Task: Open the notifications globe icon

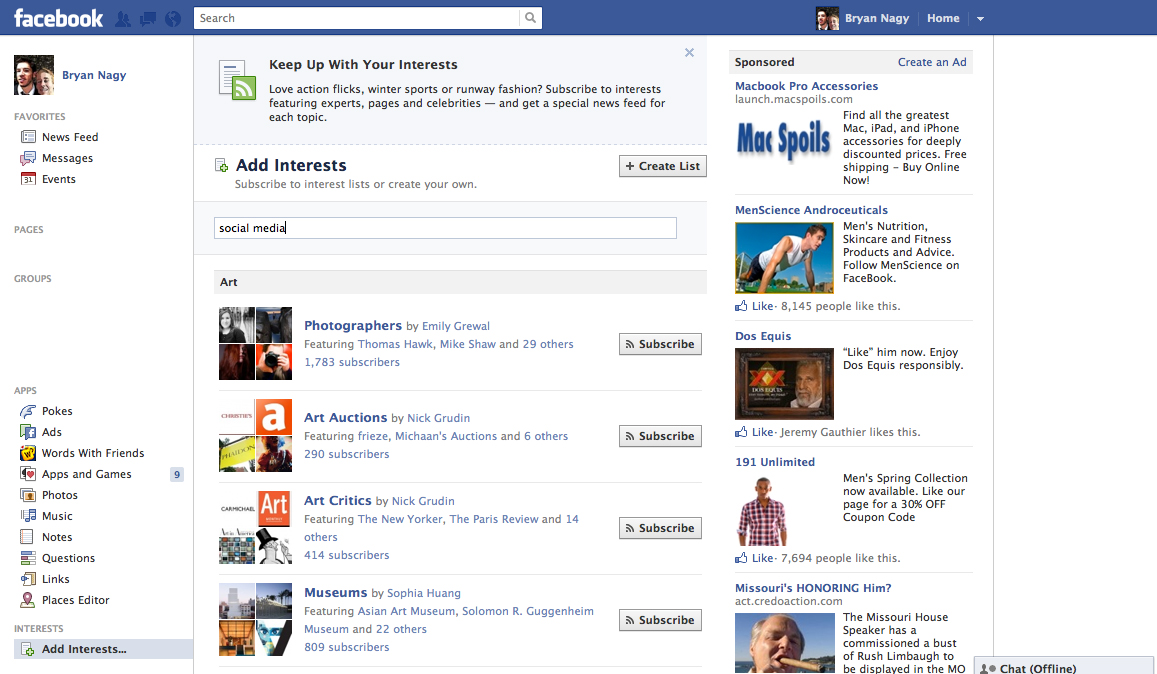Action: pyautogui.click(x=173, y=19)
